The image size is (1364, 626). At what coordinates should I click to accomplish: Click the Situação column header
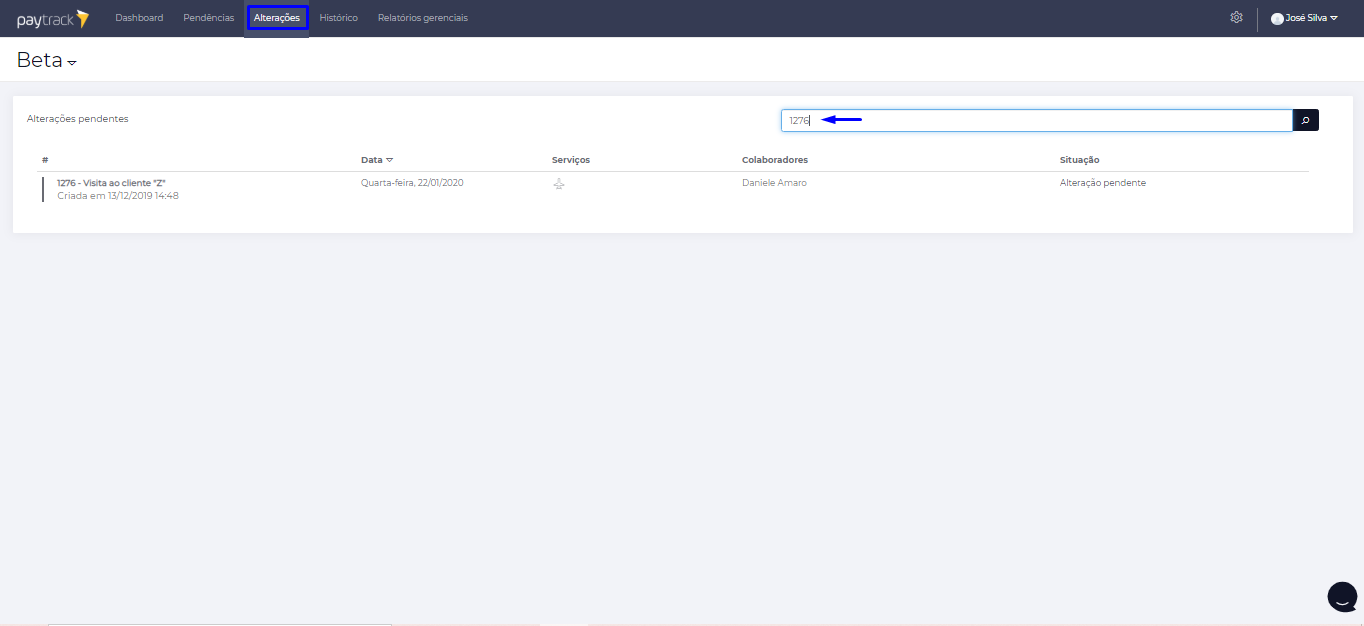point(1079,160)
